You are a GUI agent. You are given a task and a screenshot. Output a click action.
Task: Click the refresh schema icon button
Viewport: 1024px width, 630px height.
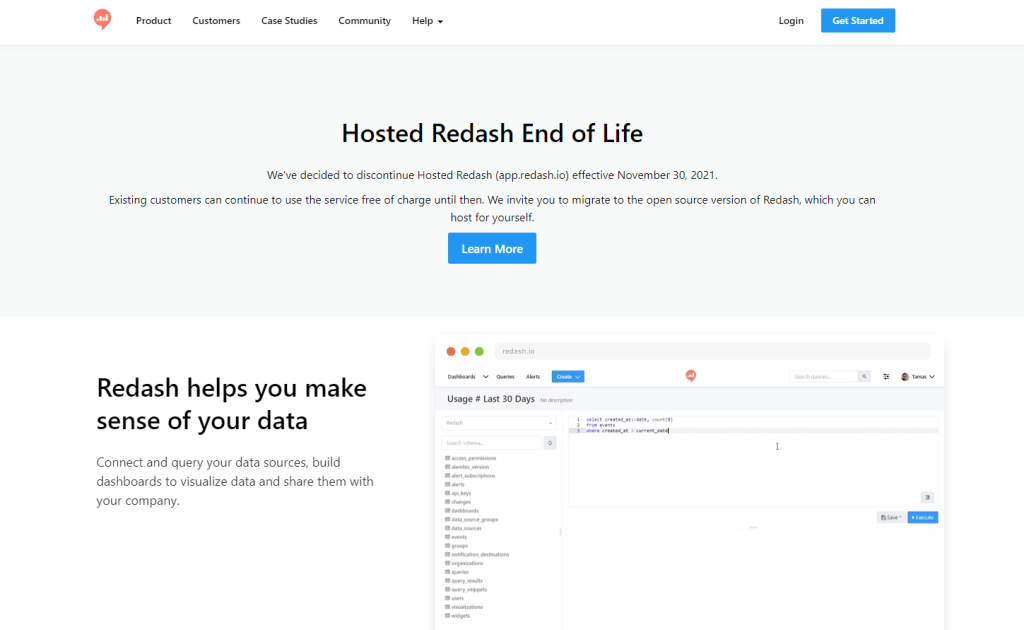click(x=550, y=443)
